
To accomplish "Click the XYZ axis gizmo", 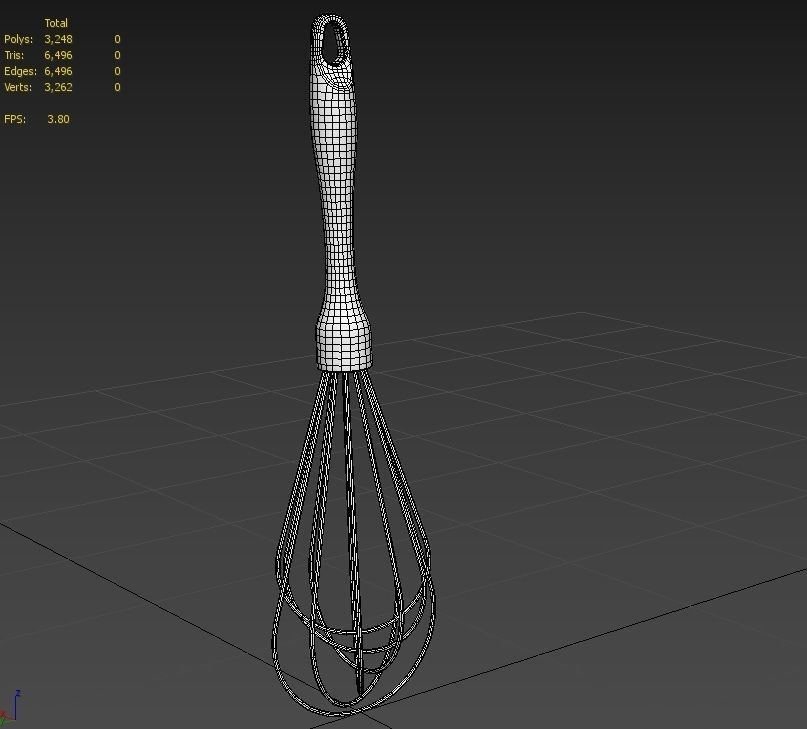I will pos(10,708).
